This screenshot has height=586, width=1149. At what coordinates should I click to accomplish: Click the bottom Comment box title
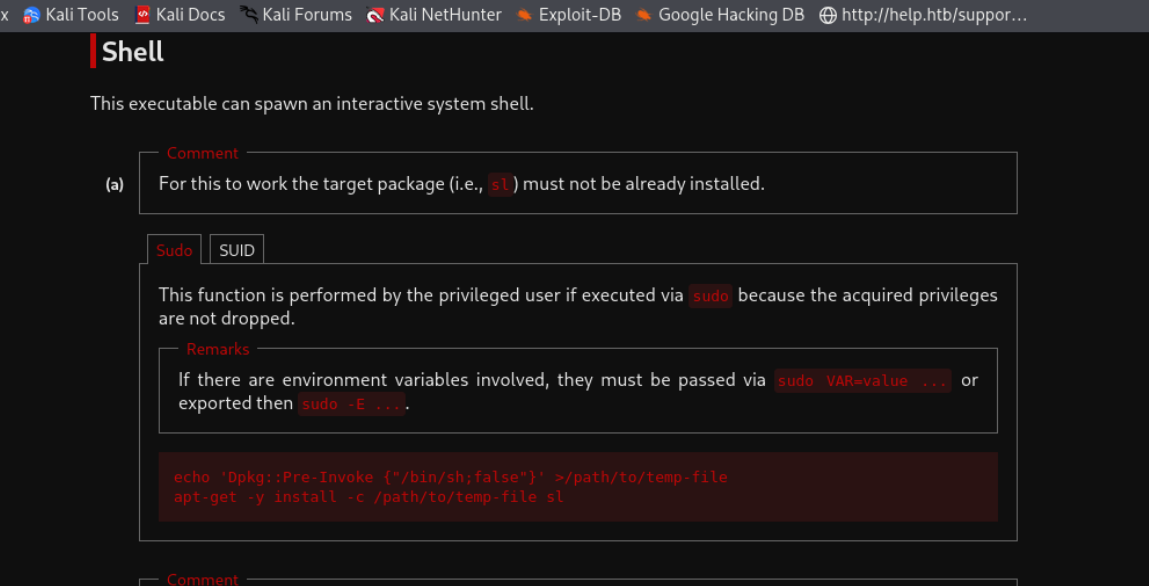pos(202,579)
